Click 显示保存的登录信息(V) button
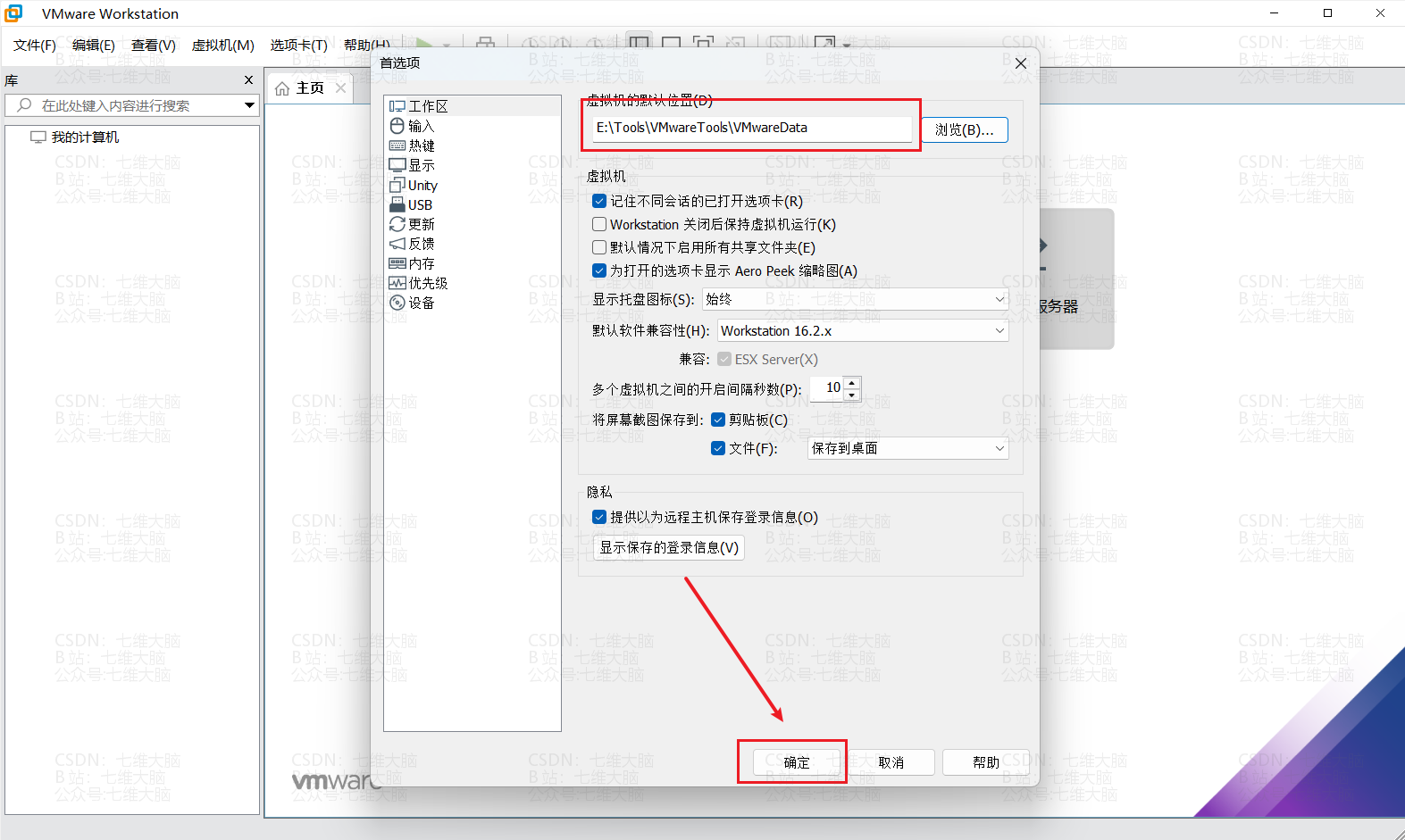 click(x=669, y=547)
